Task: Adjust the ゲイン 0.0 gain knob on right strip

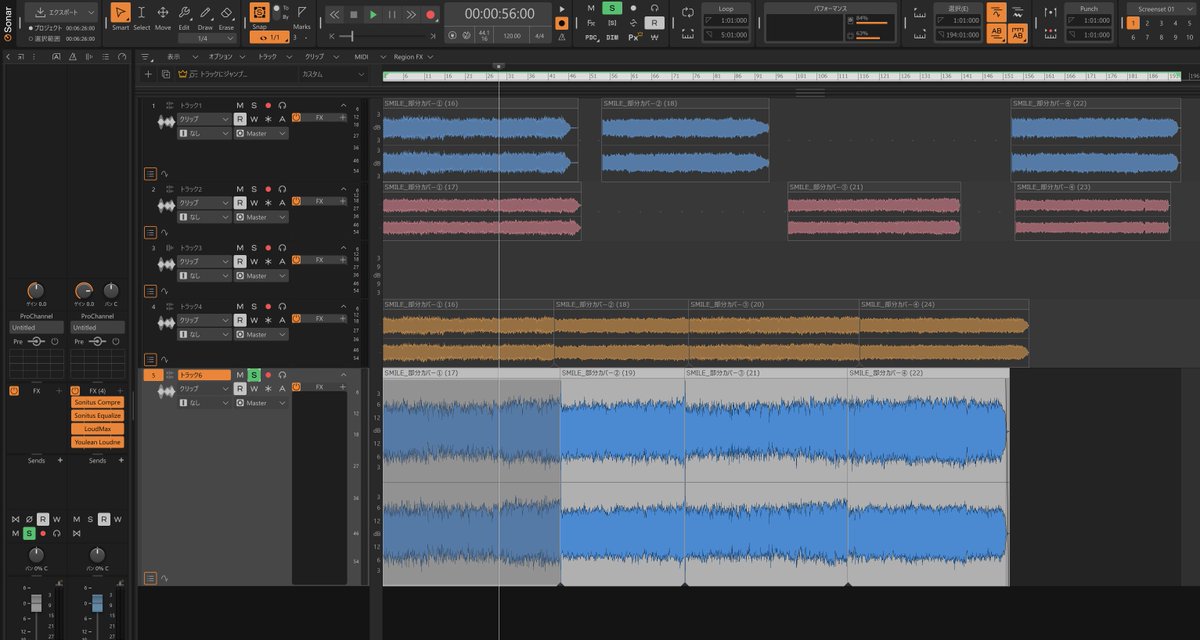Action: click(84, 290)
